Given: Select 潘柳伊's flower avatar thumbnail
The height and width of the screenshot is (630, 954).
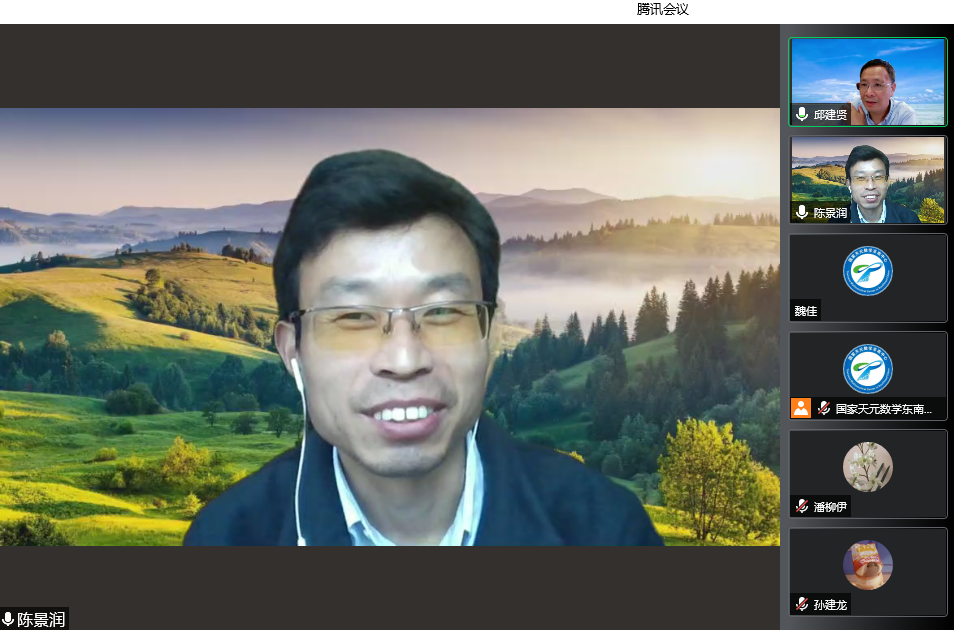Looking at the screenshot, I should (868, 467).
